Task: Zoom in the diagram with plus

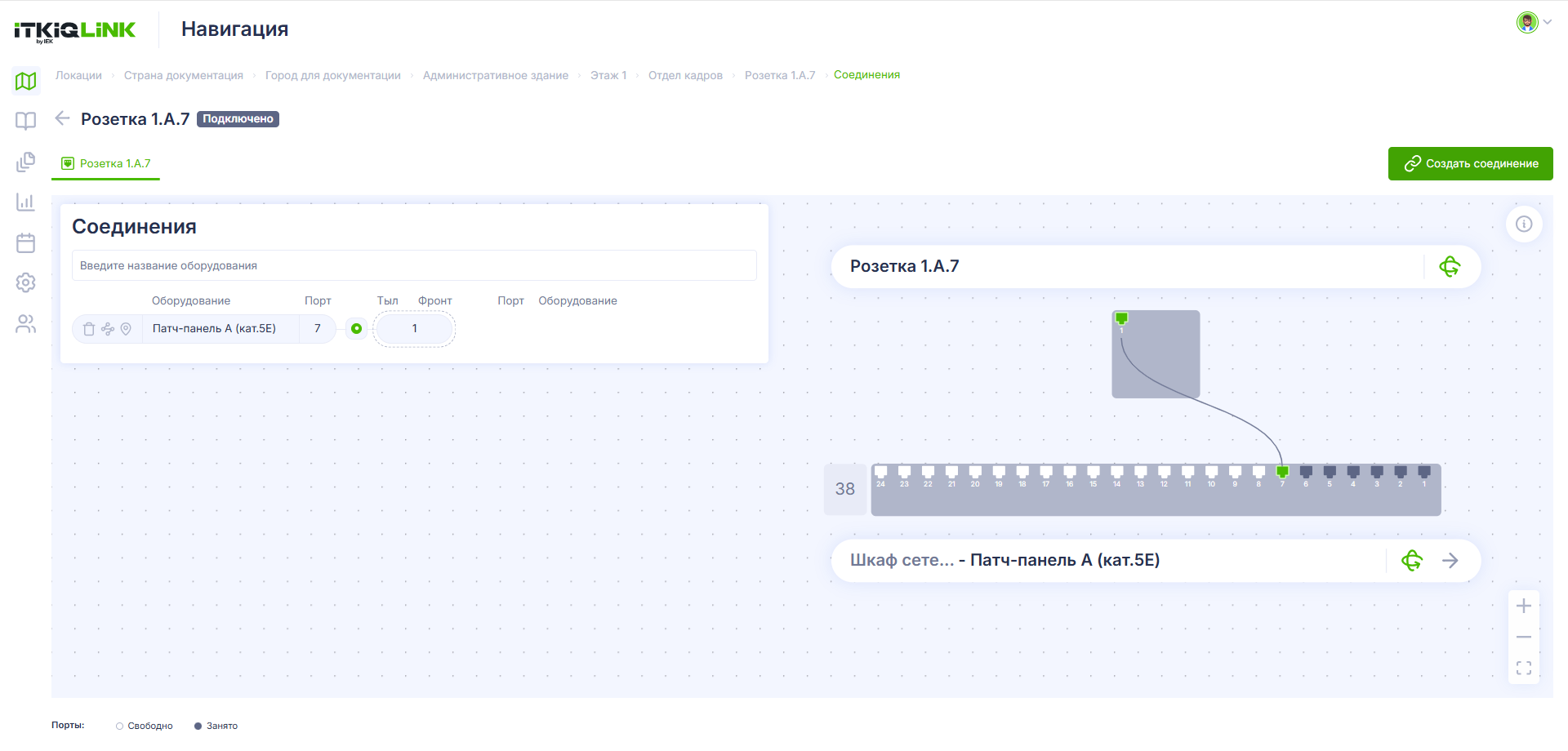Action: (1524, 606)
